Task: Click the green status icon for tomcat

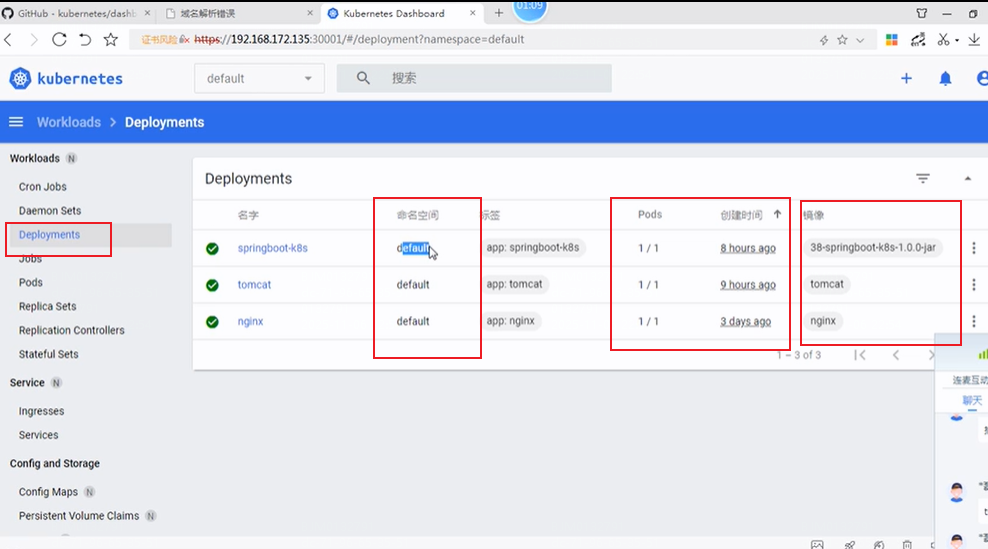Action: (212, 285)
